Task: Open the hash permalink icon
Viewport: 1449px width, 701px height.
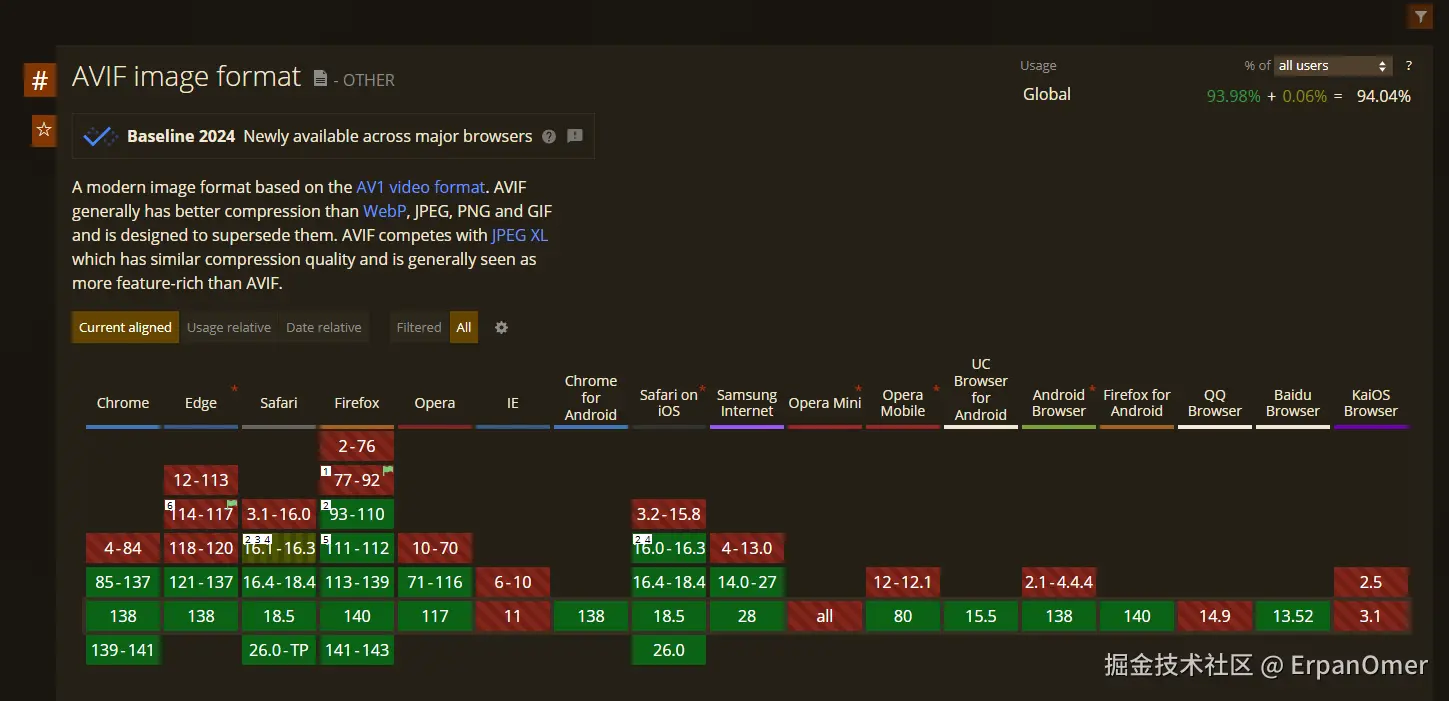Action: (40, 80)
